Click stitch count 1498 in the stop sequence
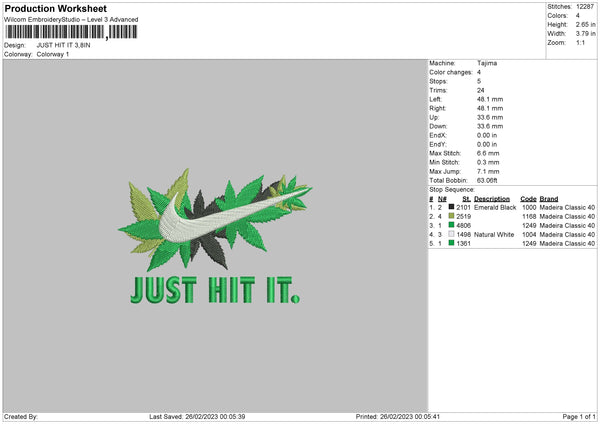This screenshot has height=424, width=600. 463,235
